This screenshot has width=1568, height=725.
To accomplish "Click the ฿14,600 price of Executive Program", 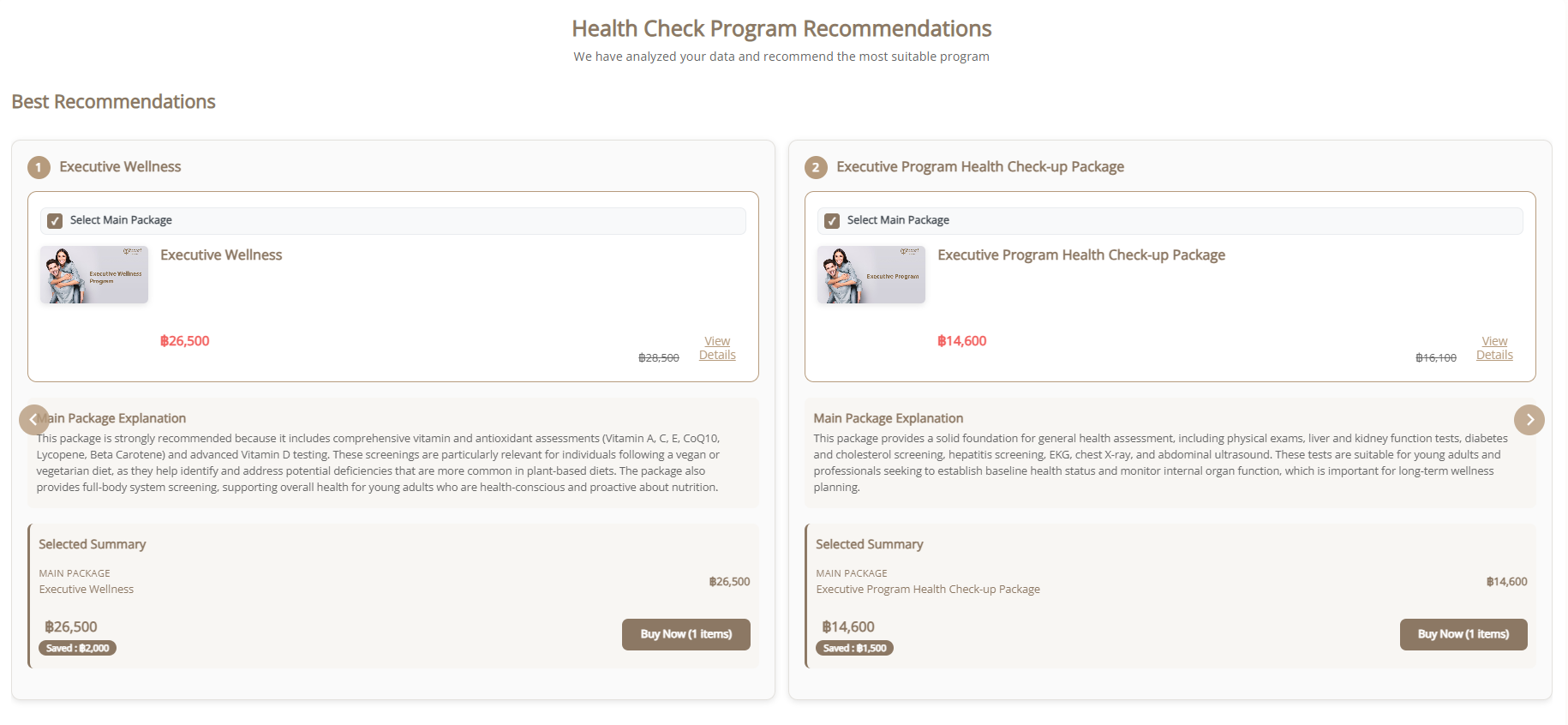I will point(962,340).
